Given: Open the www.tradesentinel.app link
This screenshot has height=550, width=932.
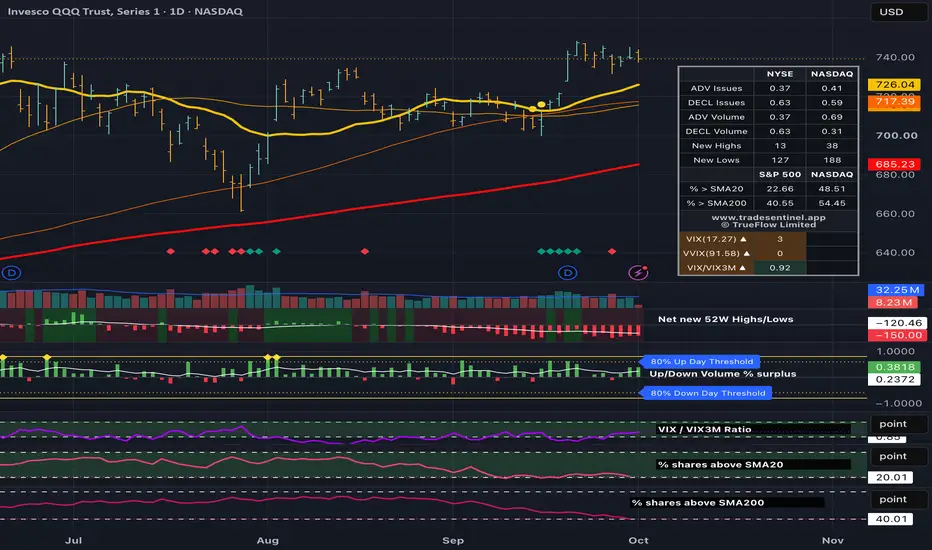Looking at the screenshot, I should pos(768,217).
